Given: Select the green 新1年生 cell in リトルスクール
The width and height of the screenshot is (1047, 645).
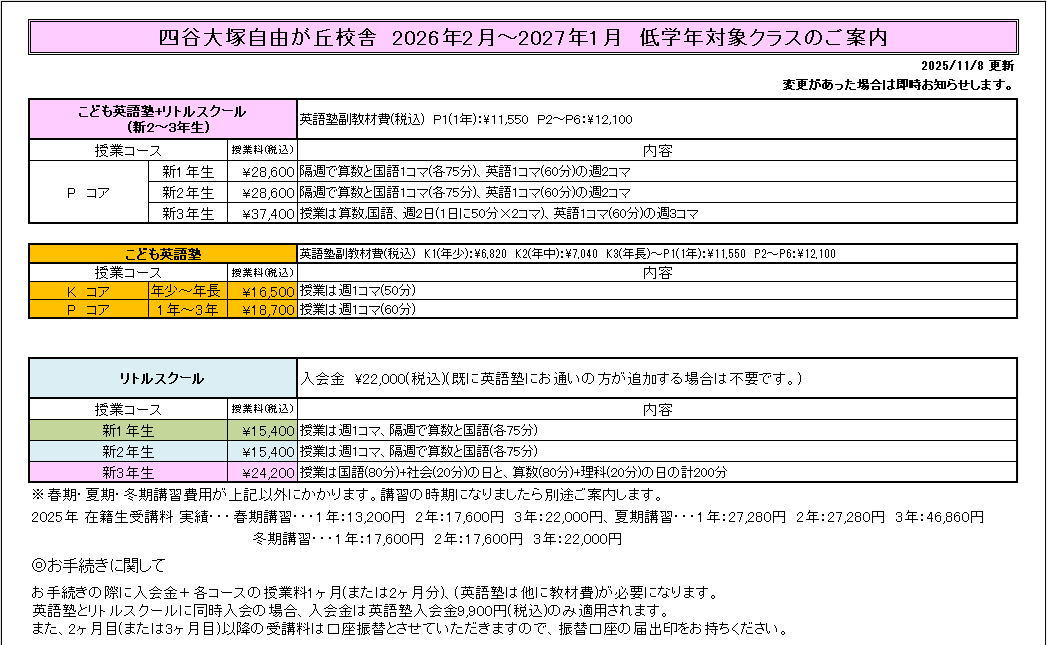Looking at the screenshot, I should point(128,430).
